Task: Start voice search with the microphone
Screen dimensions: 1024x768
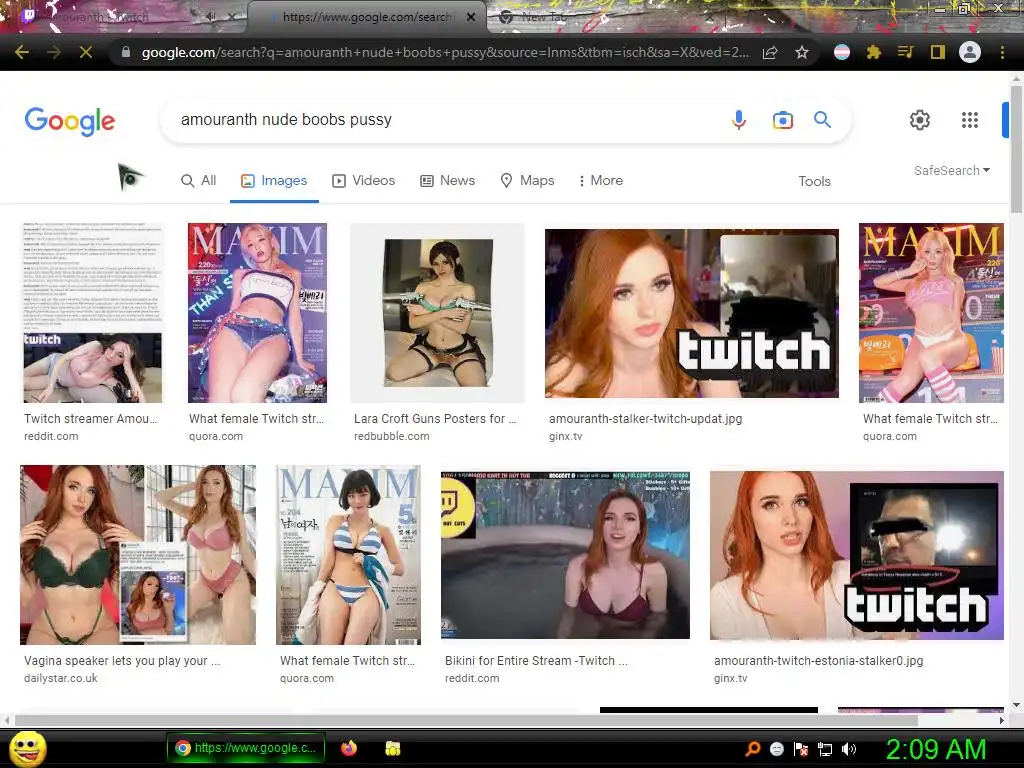Action: pos(739,120)
